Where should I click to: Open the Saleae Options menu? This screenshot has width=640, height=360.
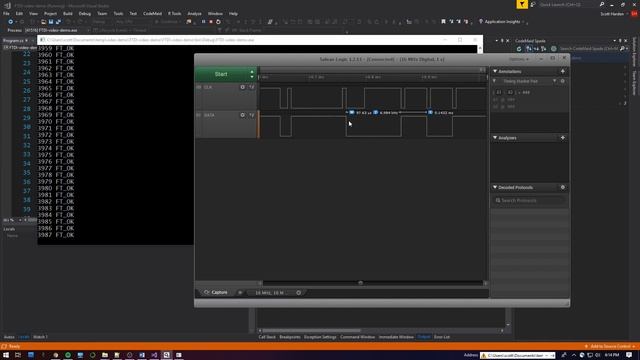point(519,60)
